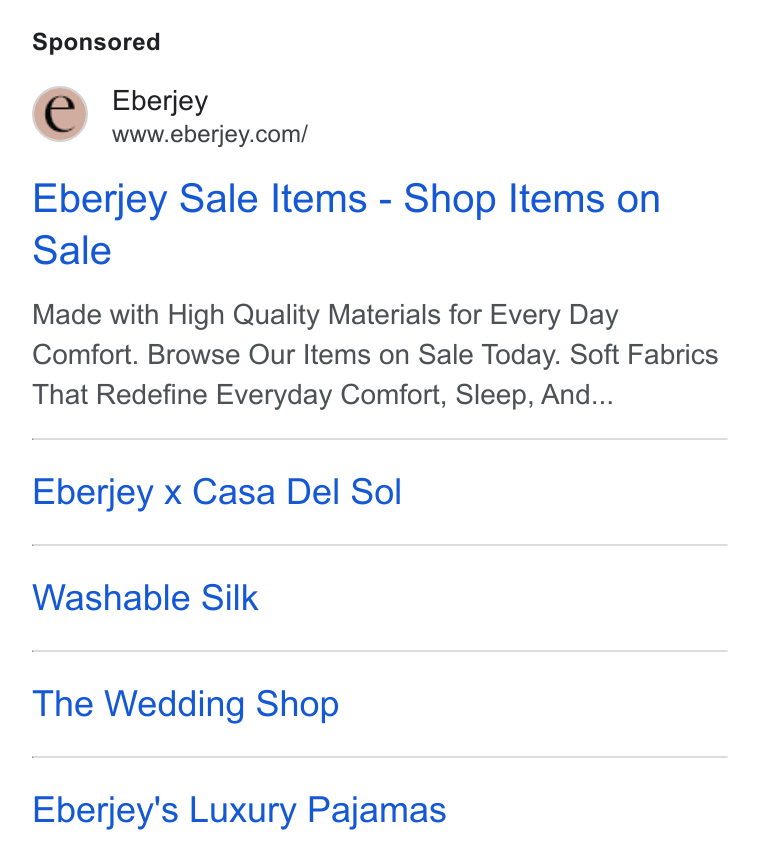Click the Sponsored label
Viewport: 760px width, 862px height.
click(96, 42)
